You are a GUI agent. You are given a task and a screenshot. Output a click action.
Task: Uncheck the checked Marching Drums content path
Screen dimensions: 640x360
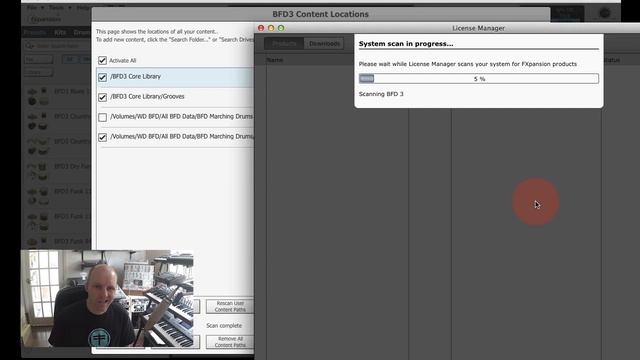tap(102, 137)
